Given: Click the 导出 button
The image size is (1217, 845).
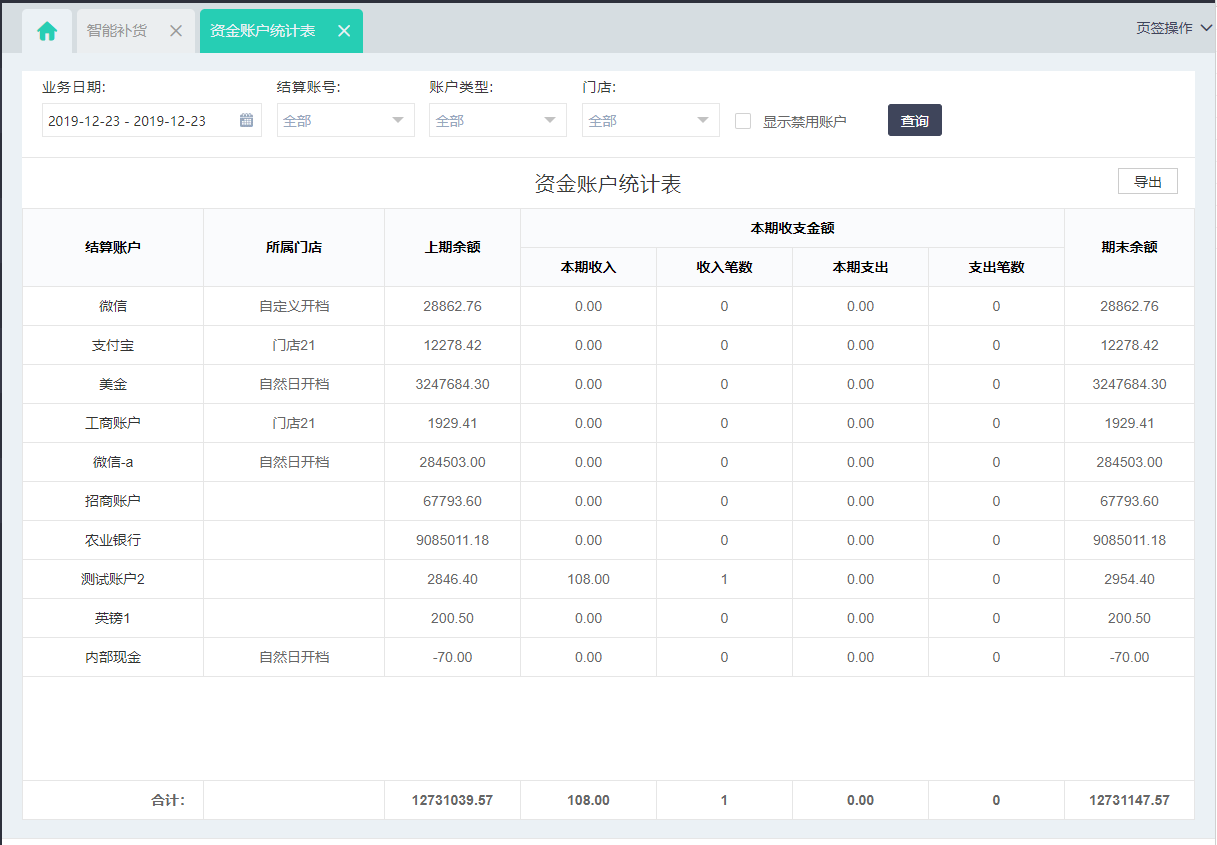Looking at the screenshot, I should 1148,182.
